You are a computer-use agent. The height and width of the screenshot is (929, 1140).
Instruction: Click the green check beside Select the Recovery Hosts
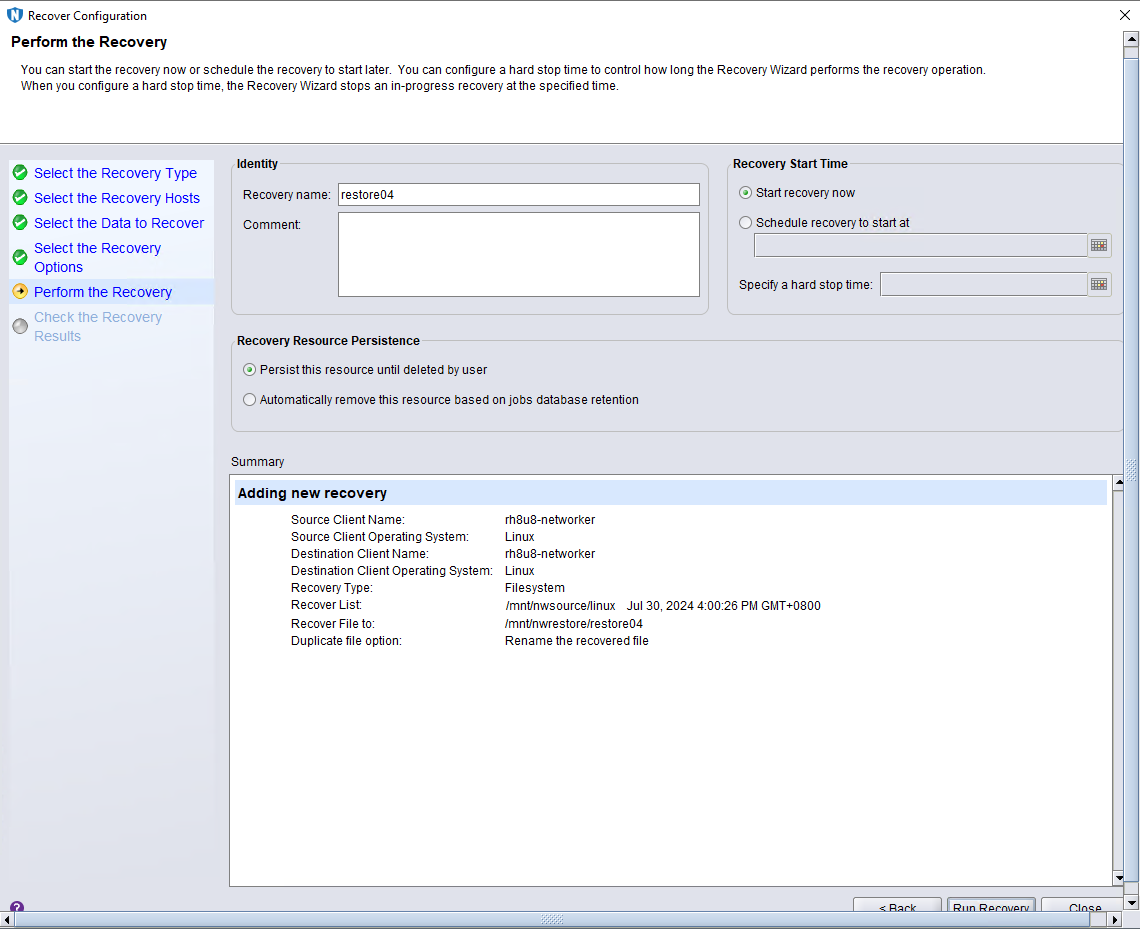click(20, 198)
